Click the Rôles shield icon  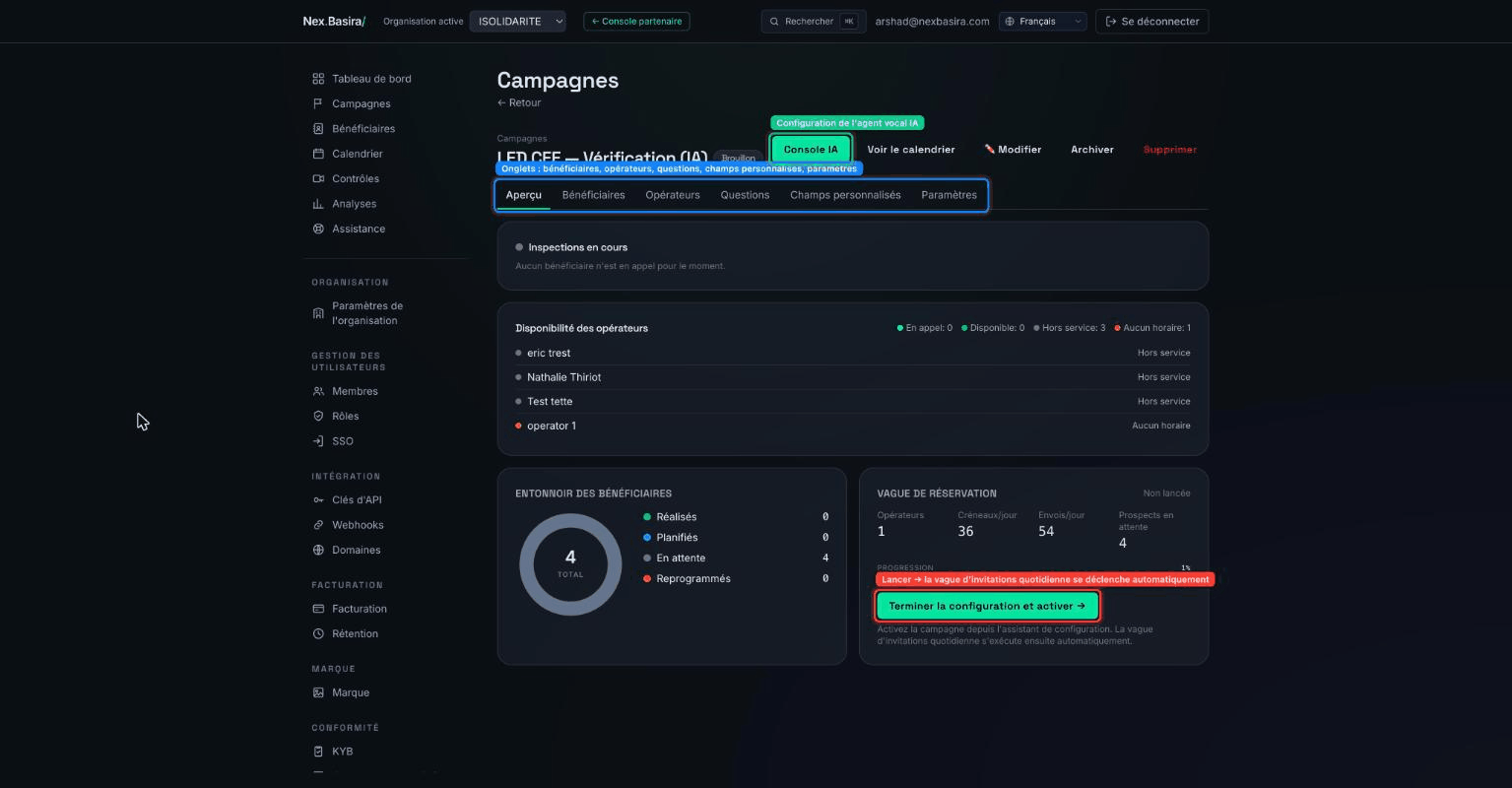point(318,417)
